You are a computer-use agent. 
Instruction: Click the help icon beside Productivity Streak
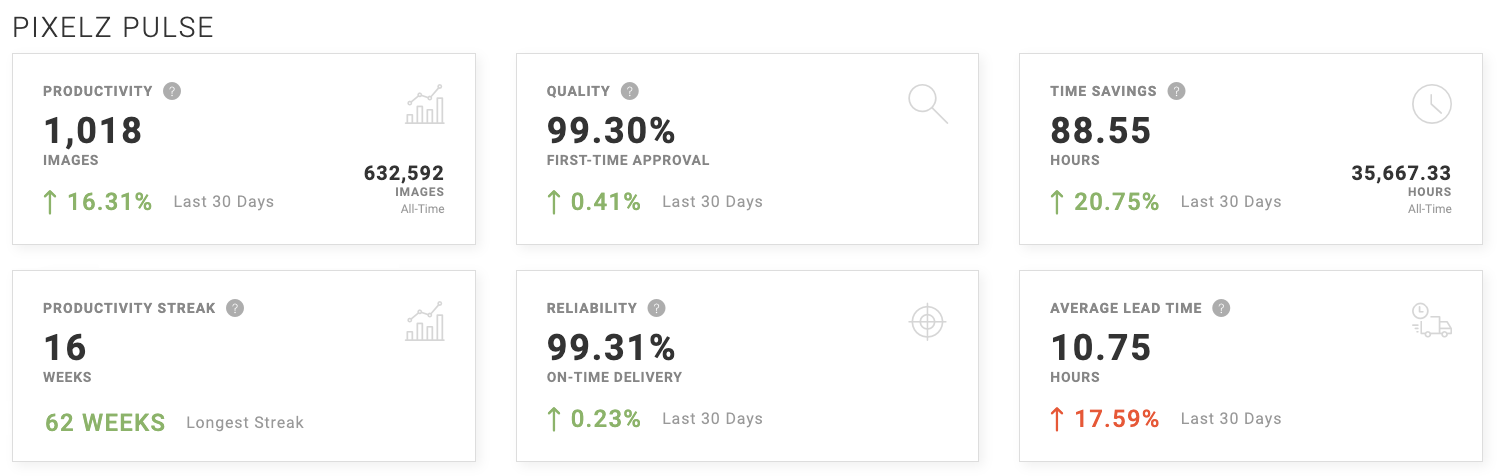pyautogui.click(x=235, y=308)
